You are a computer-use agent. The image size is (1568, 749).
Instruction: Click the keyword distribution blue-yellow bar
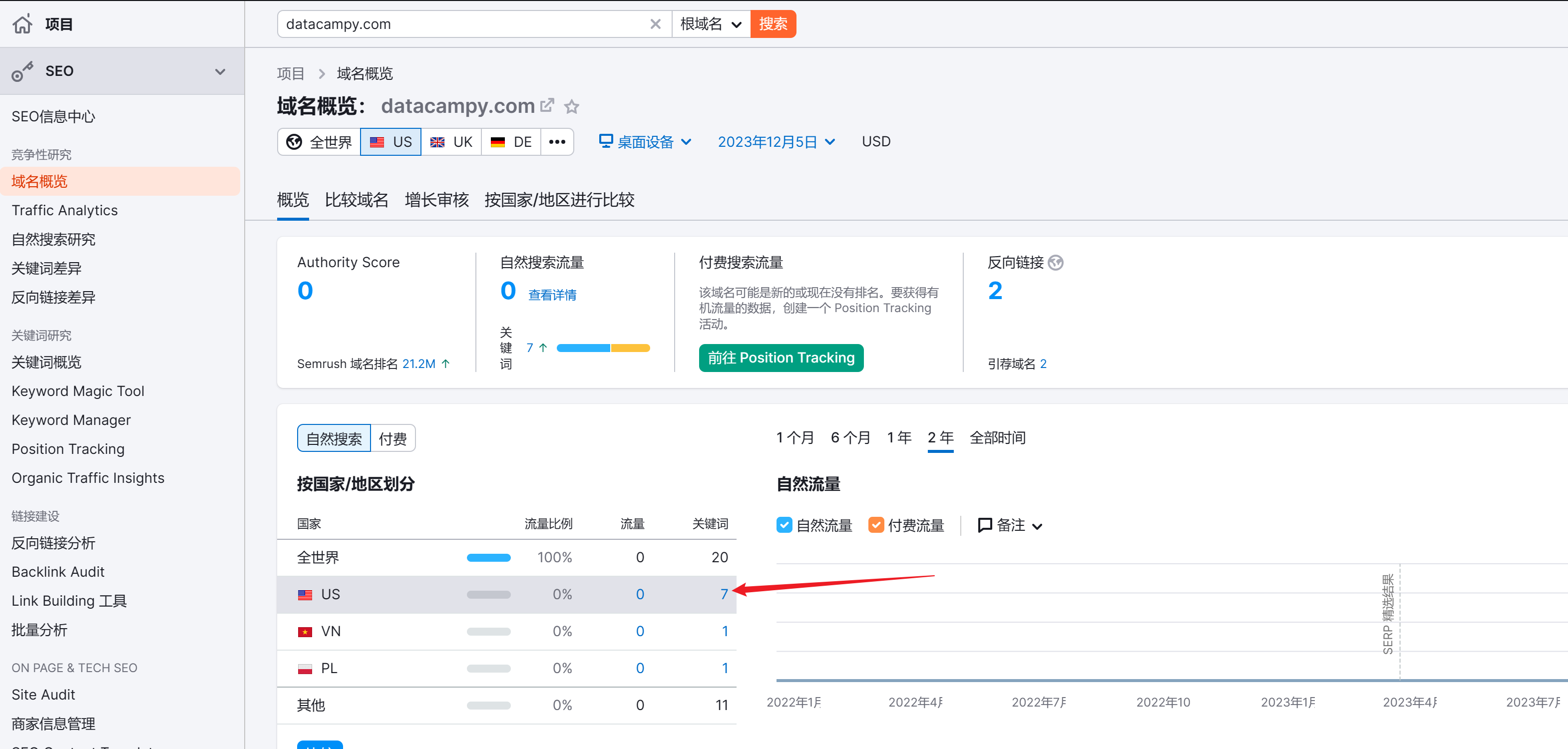(603, 348)
